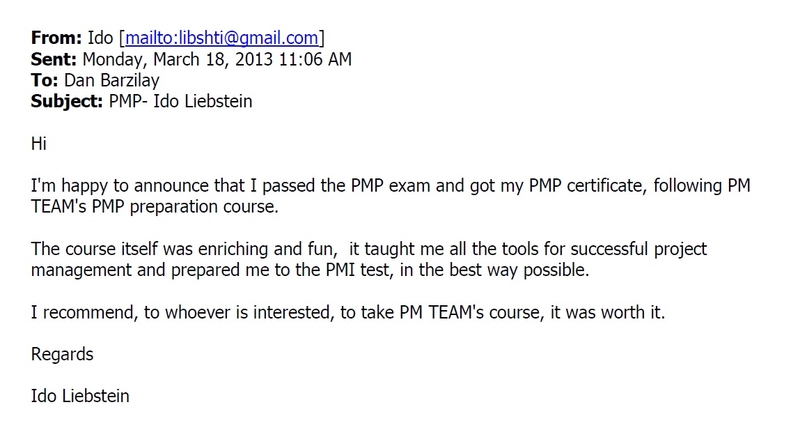
Task: Click the signature Ido Liebstein at bottom
Action: 80,396
